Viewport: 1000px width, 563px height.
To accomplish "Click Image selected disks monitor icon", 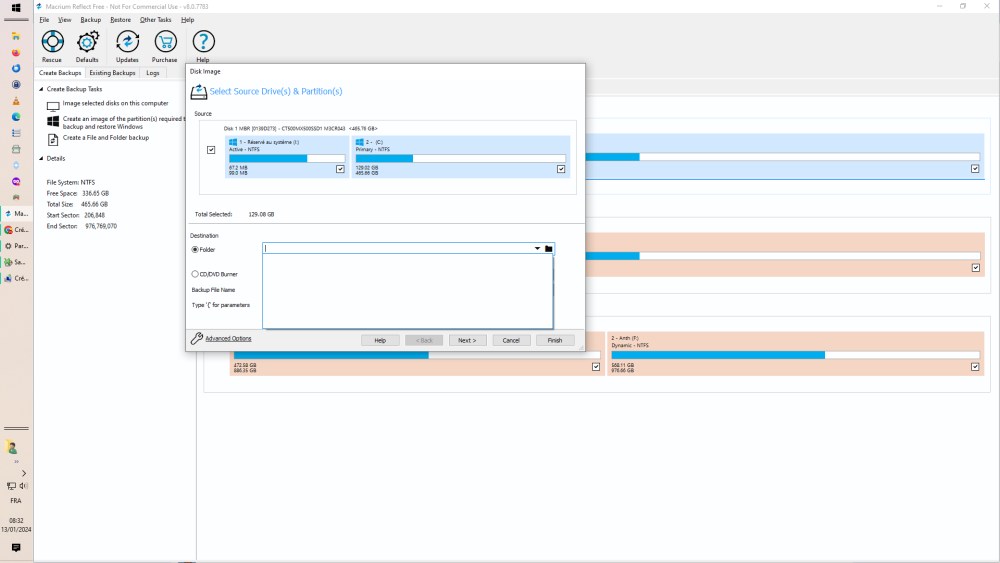I will click(53, 106).
